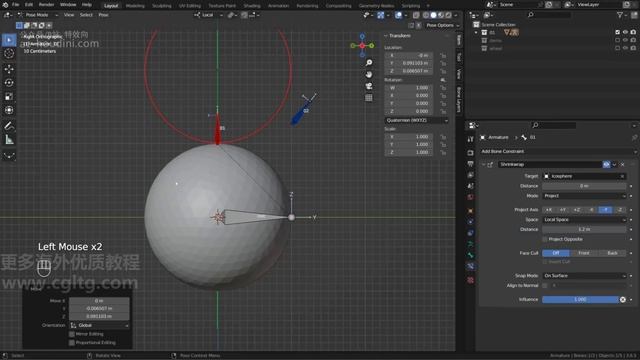This screenshot has height=360, width=640.
Task: Enable the Proportional Editing checkbox
Action: 72,342
